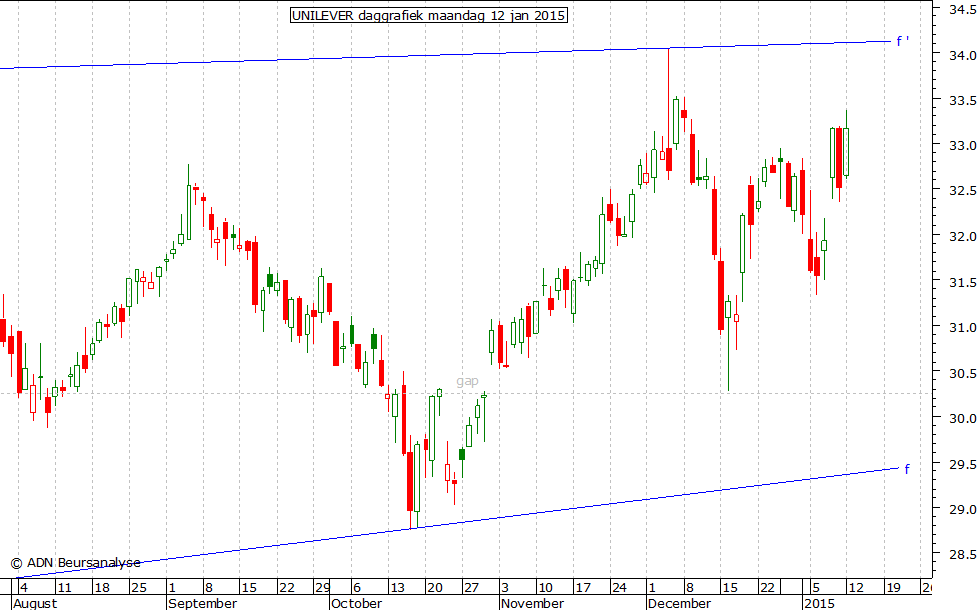980x610 pixels.
Task: Click date tick 17 in November
Action: 582,588
